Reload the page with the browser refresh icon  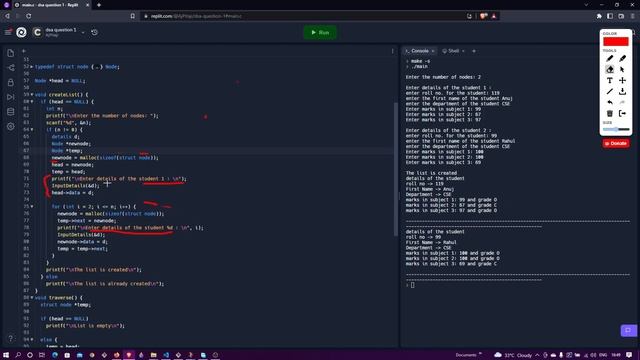tap(29, 16)
